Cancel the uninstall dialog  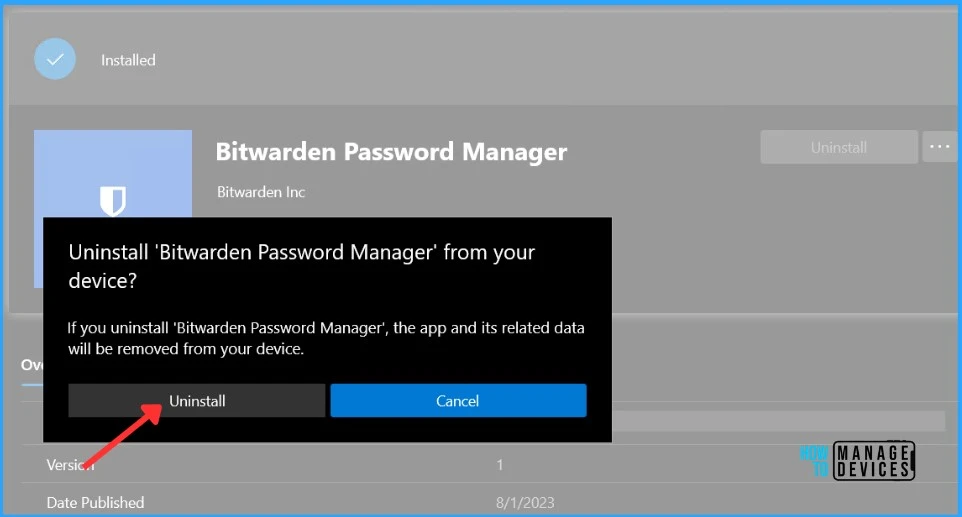(x=458, y=400)
